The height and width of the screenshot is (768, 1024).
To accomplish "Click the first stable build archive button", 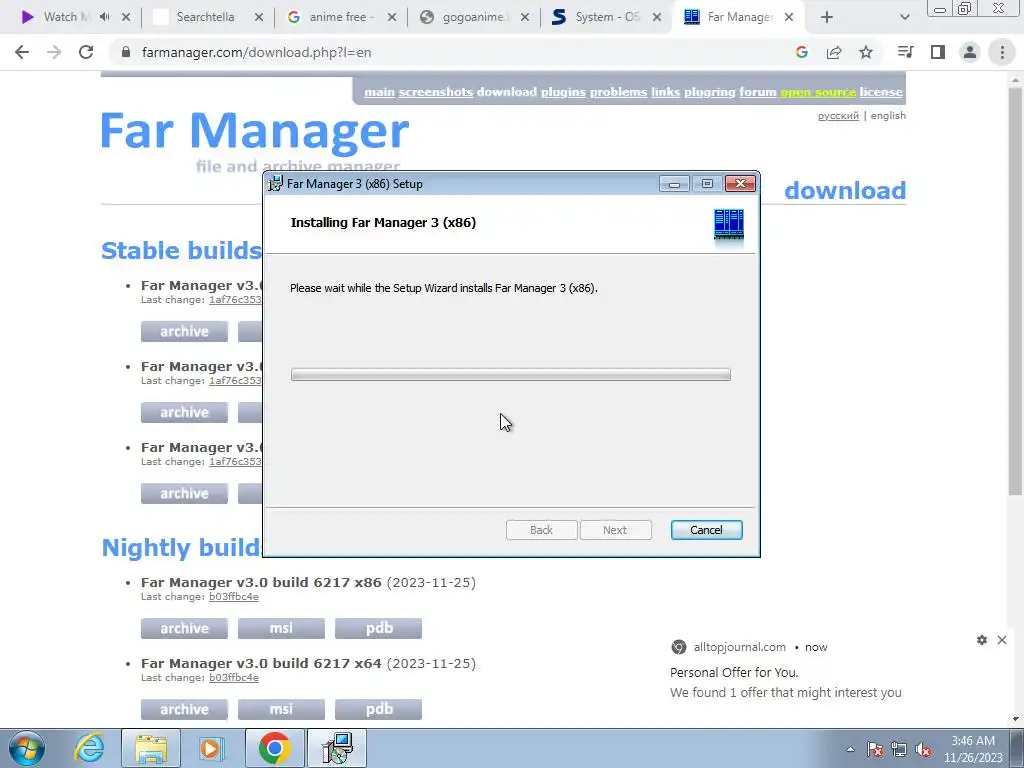I will (x=184, y=331).
